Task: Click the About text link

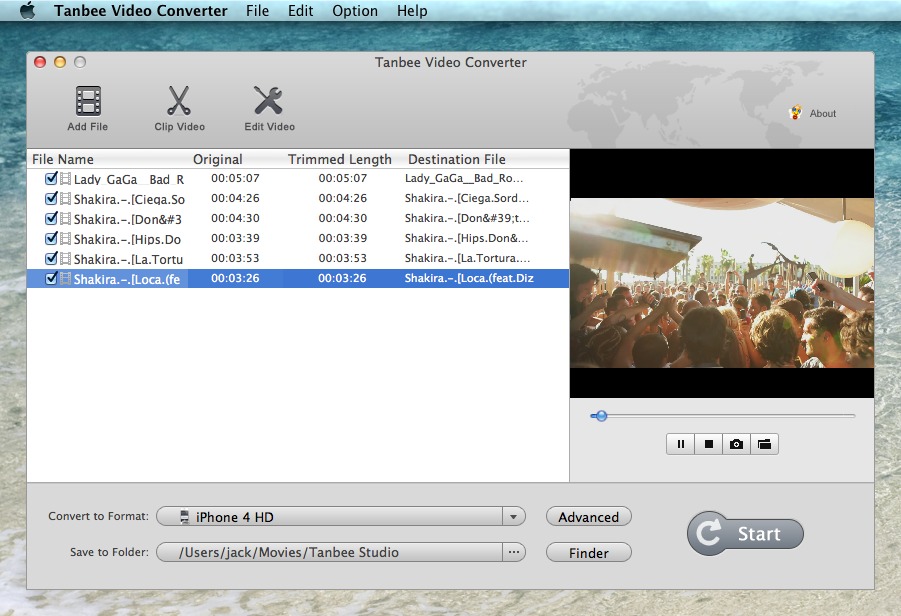Action: [x=823, y=114]
